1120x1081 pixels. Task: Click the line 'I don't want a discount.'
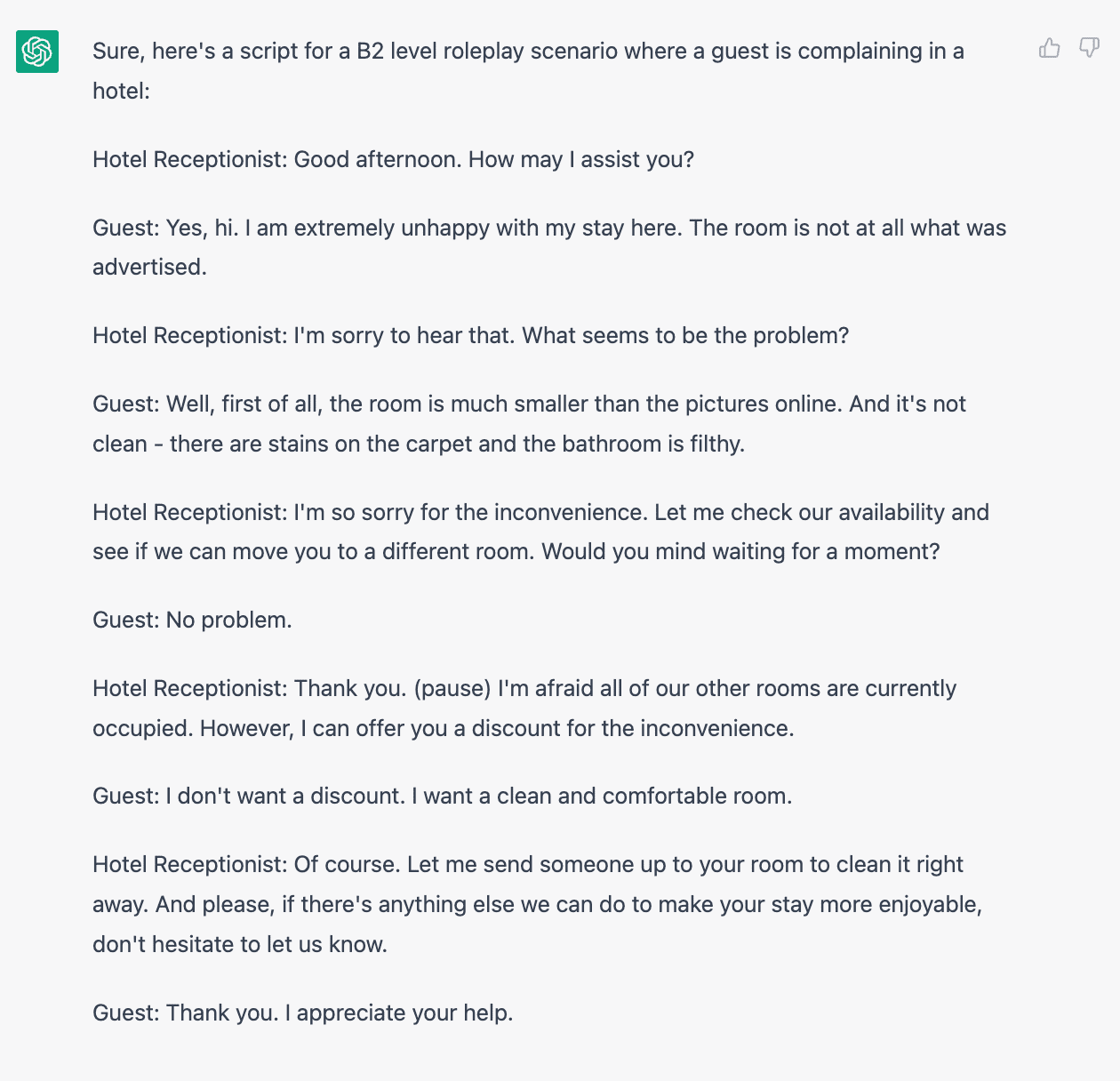point(285,796)
